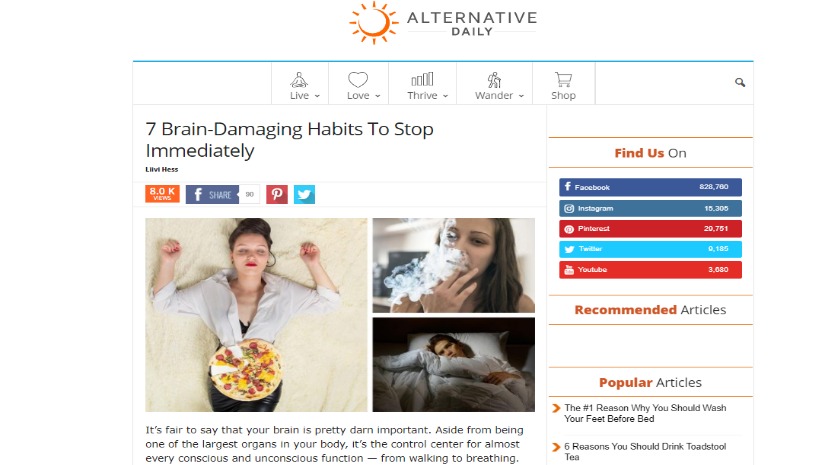Open the Instagram follow bar
The height and width of the screenshot is (465, 825).
coord(650,208)
